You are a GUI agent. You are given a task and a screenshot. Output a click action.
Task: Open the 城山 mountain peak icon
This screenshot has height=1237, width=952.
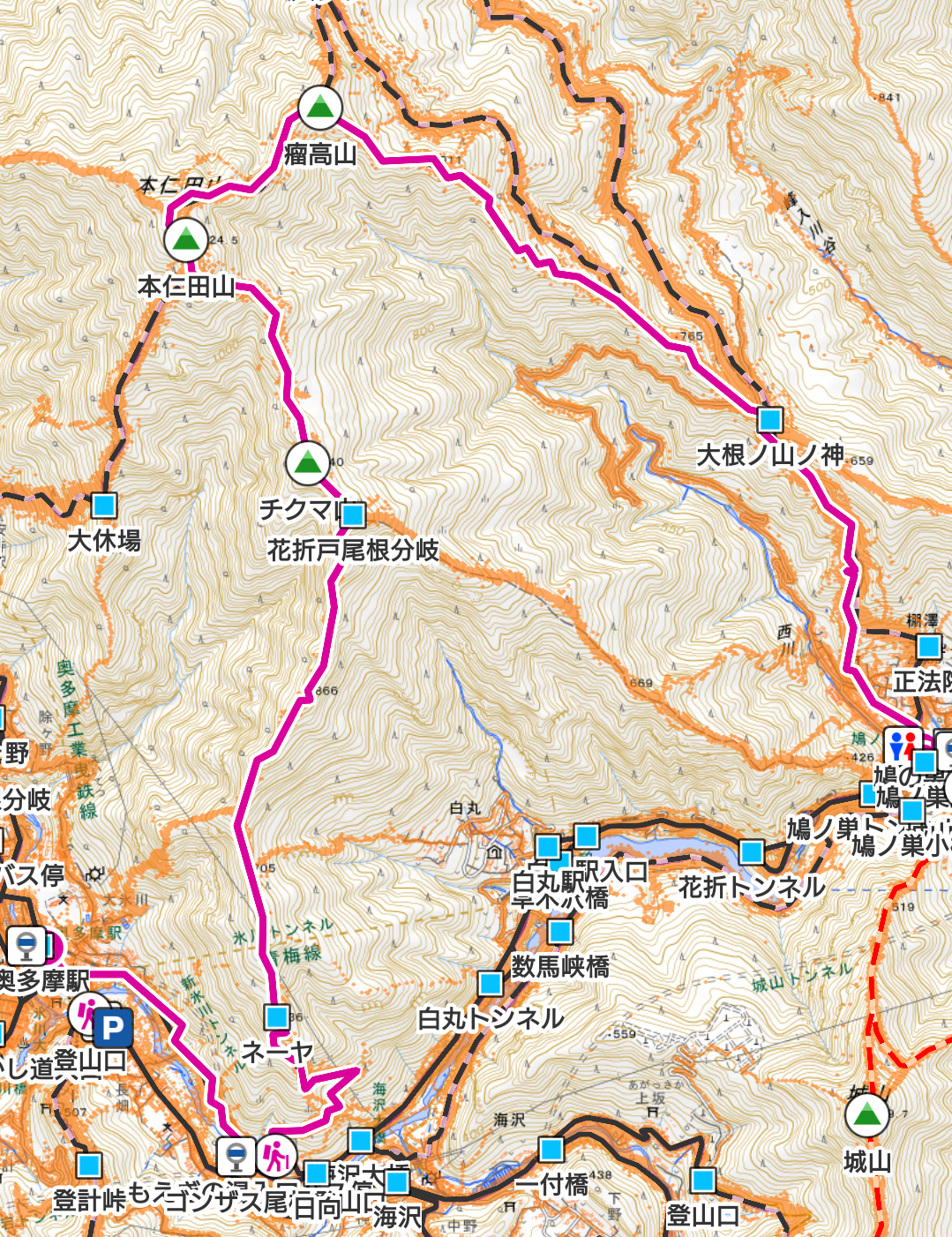click(867, 1114)
